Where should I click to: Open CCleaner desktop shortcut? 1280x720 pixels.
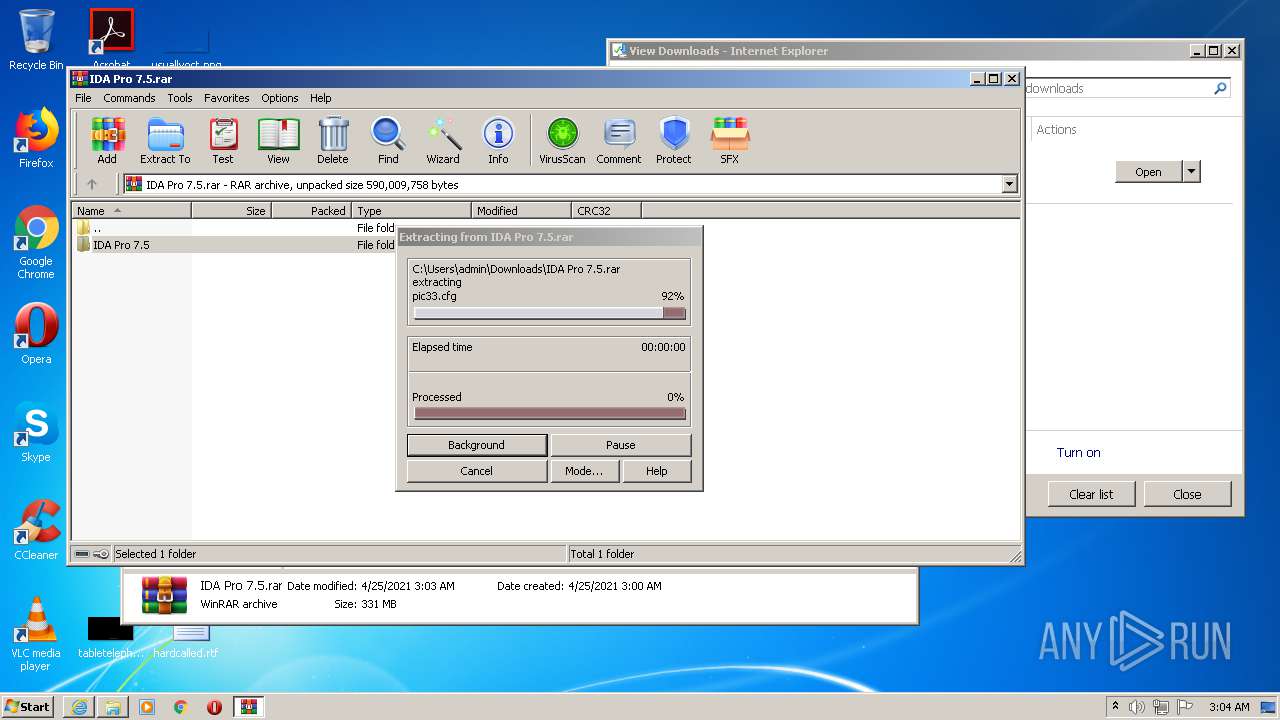coord(36,530)
